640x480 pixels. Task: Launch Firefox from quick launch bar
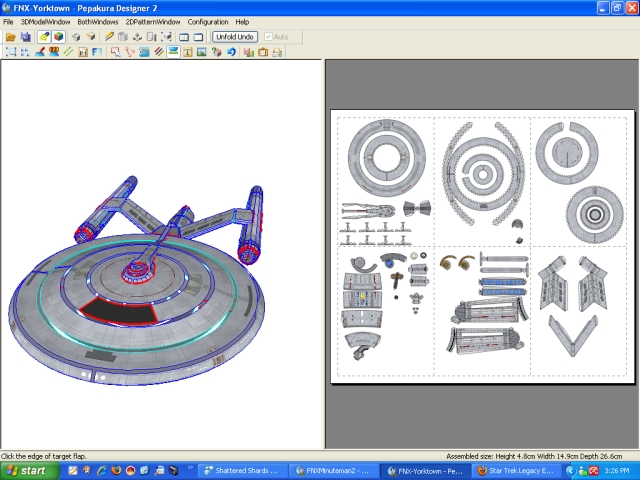click(116, 471)
